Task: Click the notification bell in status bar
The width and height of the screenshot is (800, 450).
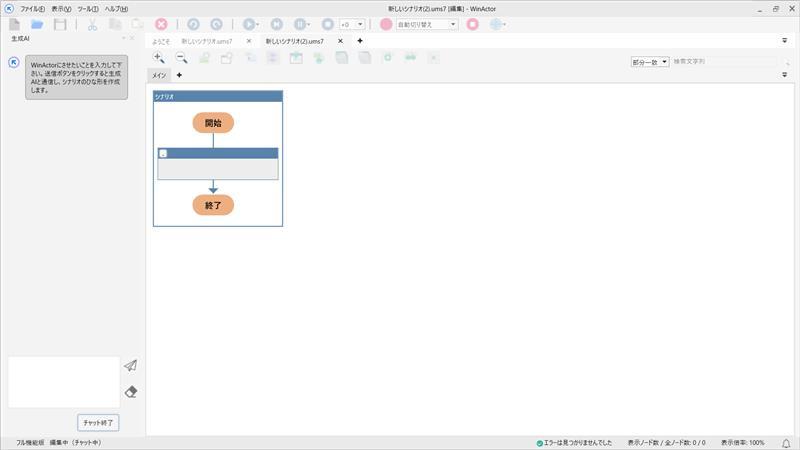Action: tap(786, 442)
